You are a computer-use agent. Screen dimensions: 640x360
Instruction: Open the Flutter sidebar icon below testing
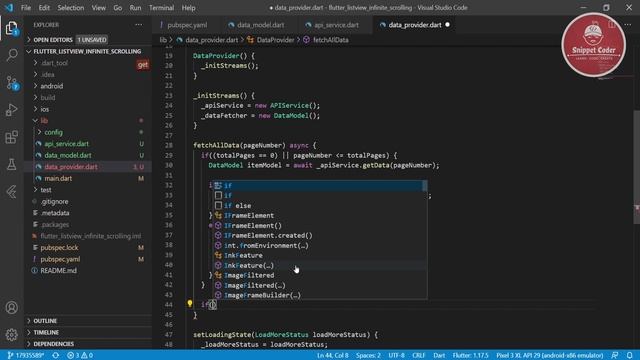coord(11,191)
